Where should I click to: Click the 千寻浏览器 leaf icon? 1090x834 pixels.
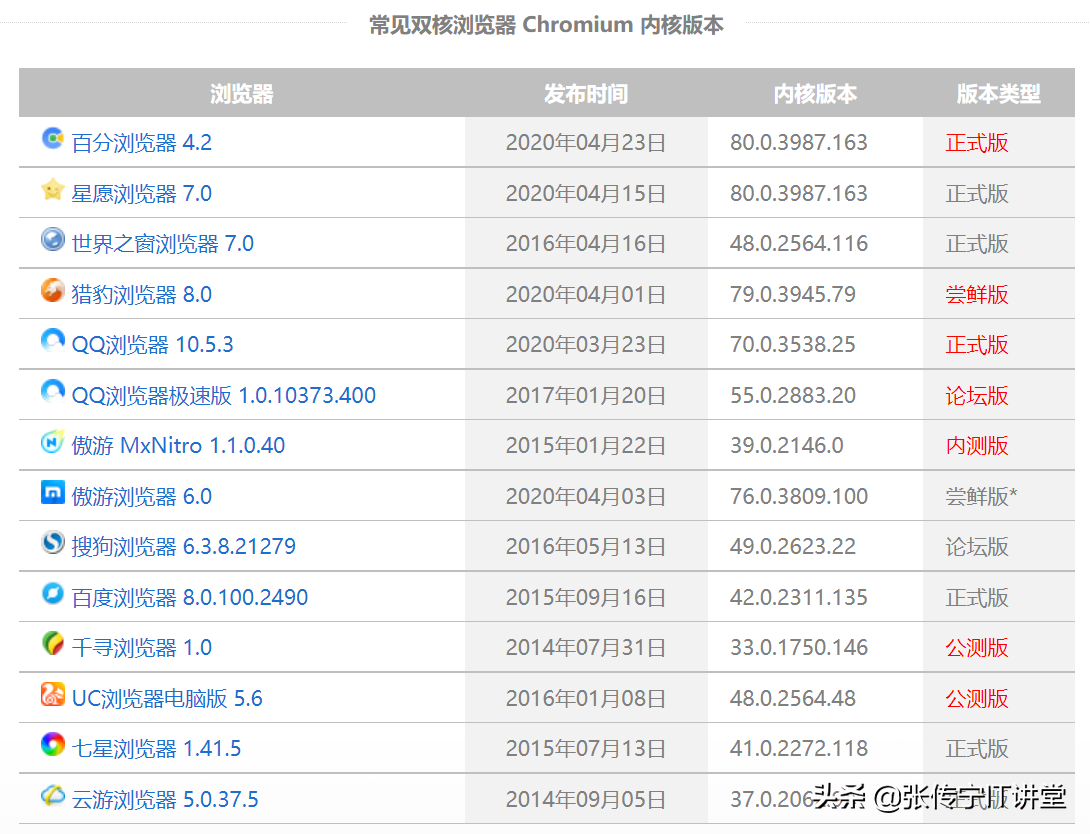tap(53, 644)
